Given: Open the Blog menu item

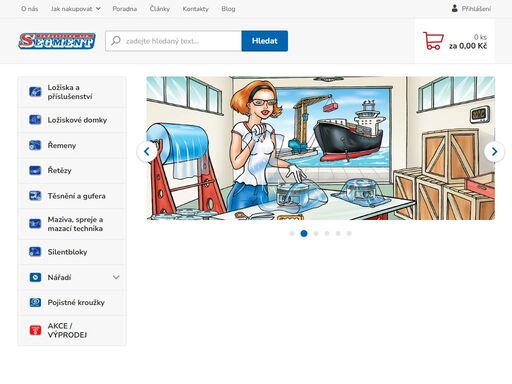Looking at the screenshot, I should pos(228,9).
